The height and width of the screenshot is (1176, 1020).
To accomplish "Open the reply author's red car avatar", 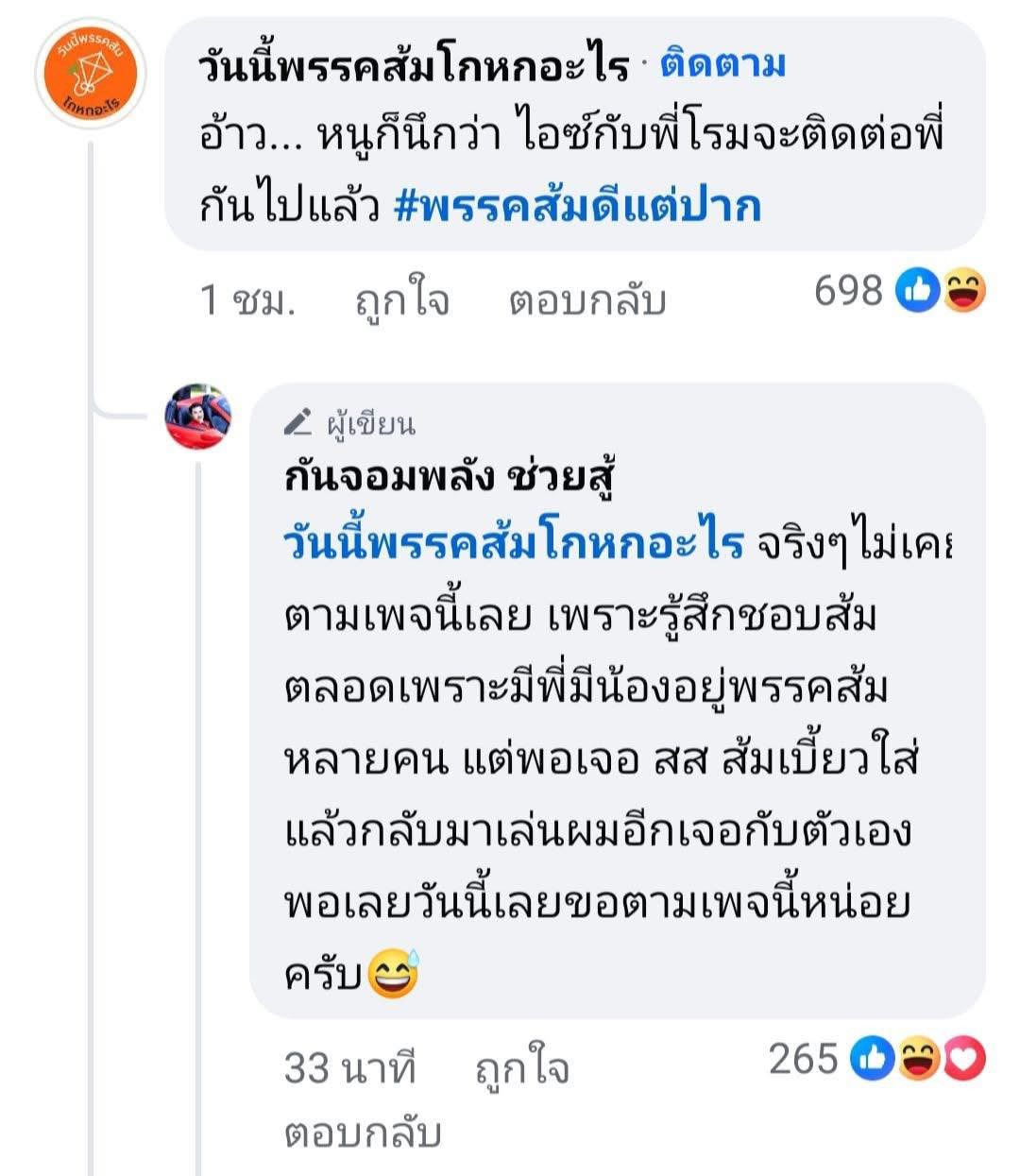I will [197, 417].
